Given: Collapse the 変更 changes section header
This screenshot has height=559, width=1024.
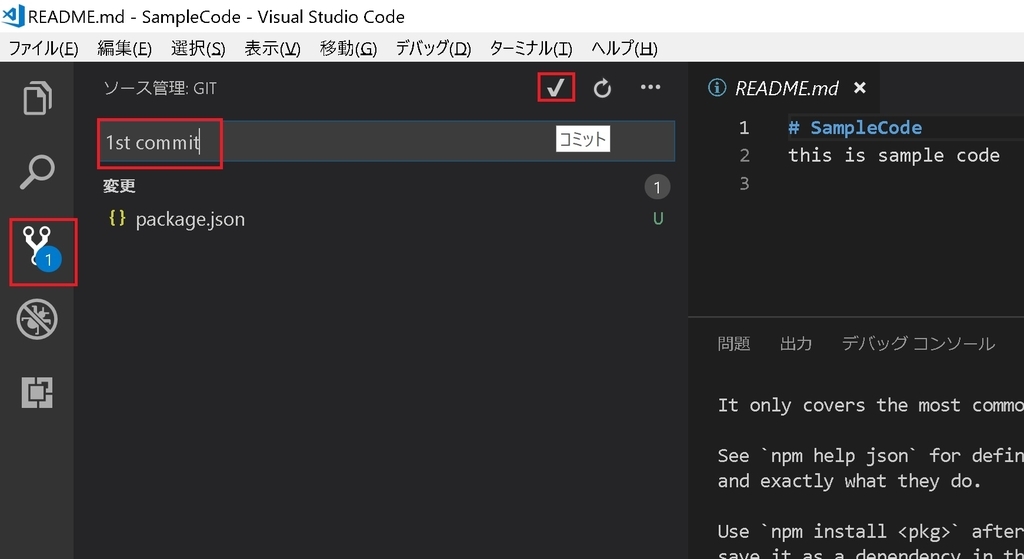Looking at the screenshot, I should click(119, 186).
